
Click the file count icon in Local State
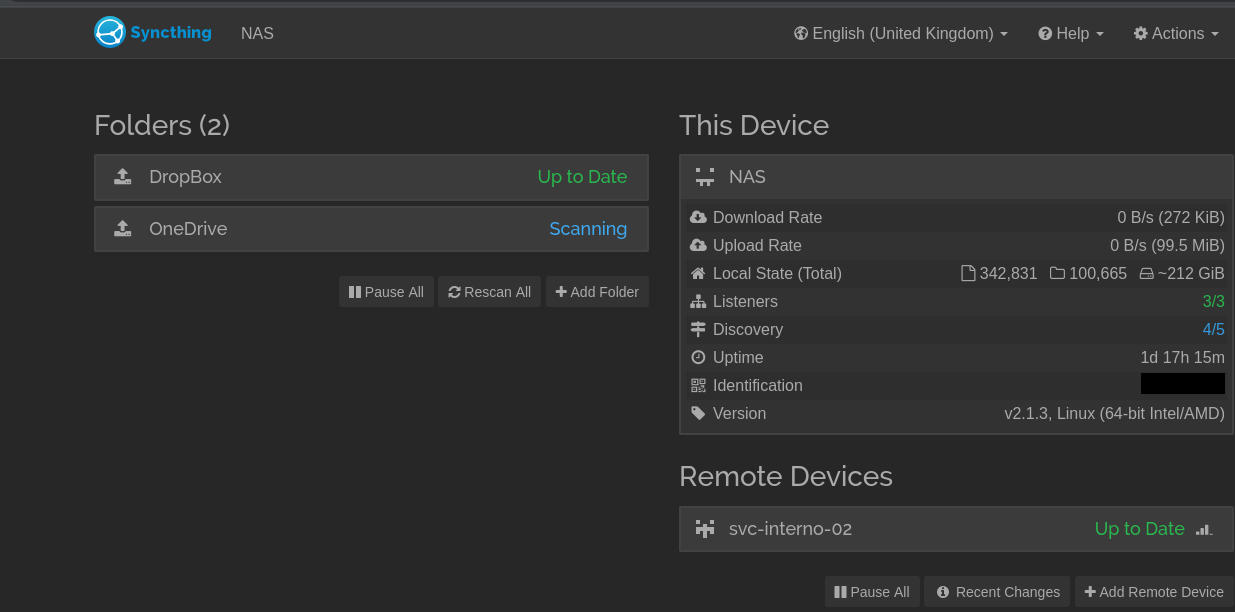967,273
